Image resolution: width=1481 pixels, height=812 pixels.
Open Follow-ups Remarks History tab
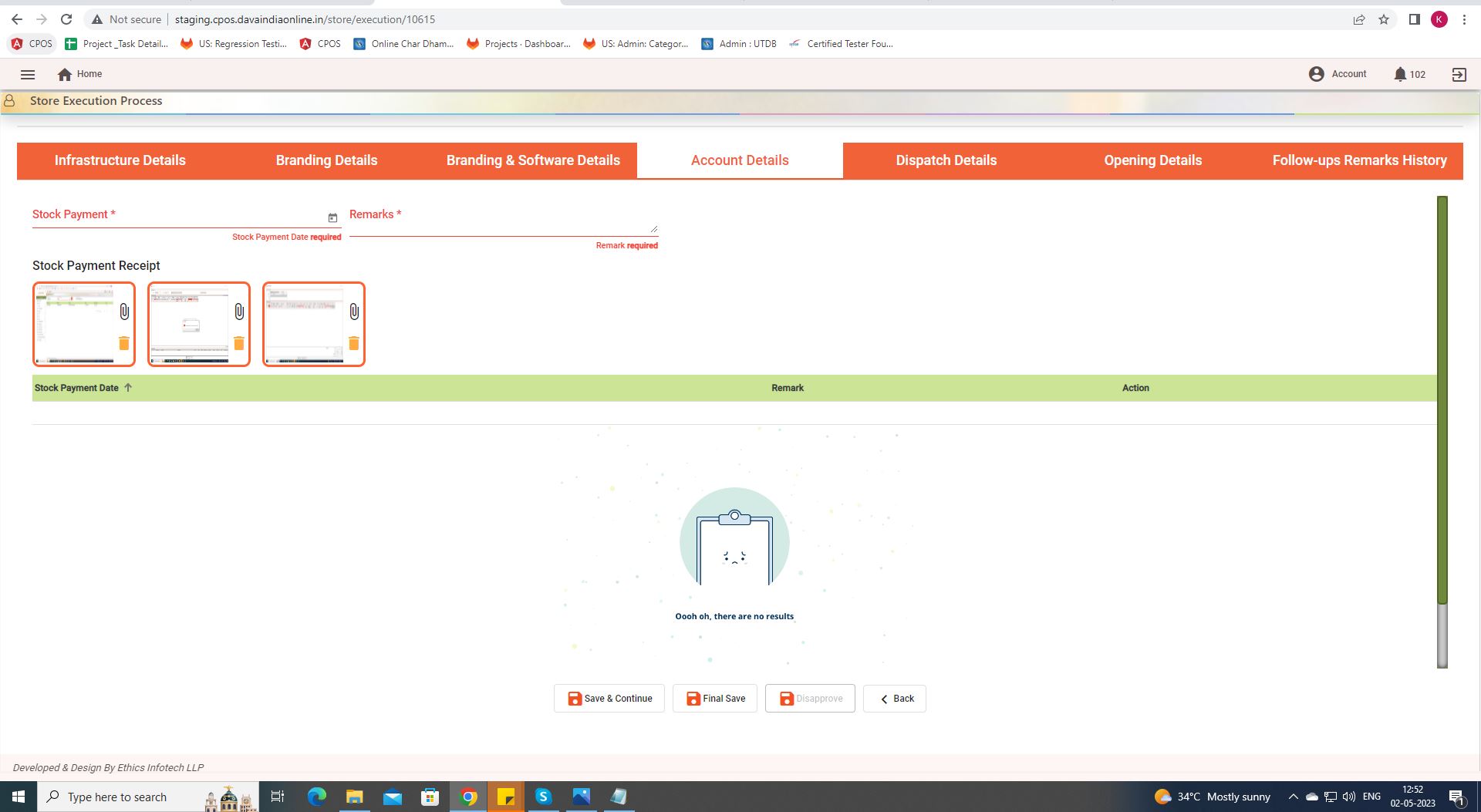(1359, 160)
